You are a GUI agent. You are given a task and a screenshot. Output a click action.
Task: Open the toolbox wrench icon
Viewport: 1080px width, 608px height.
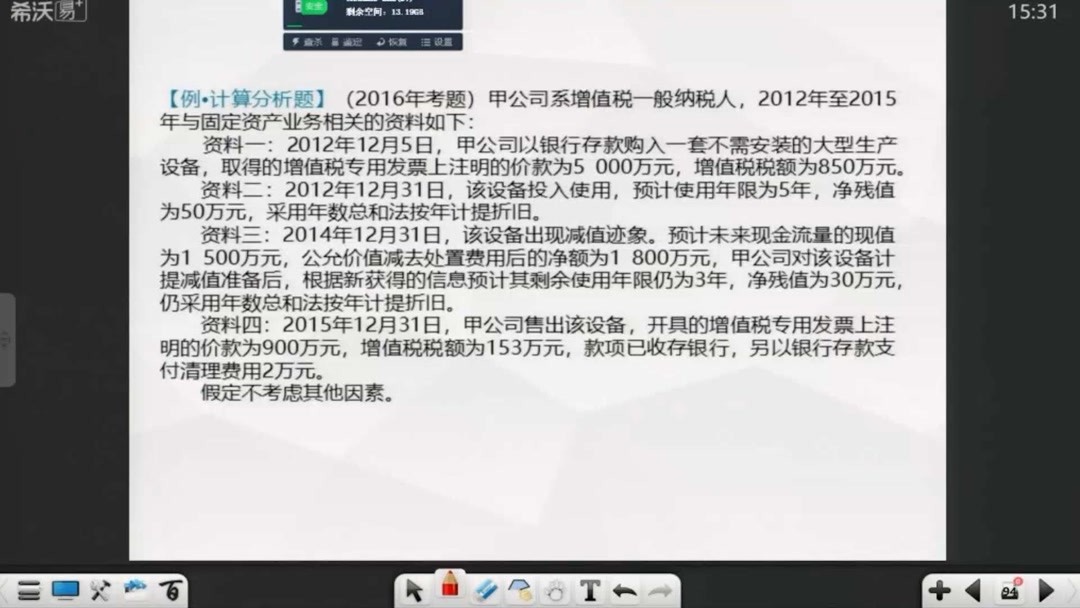[99, 590]
